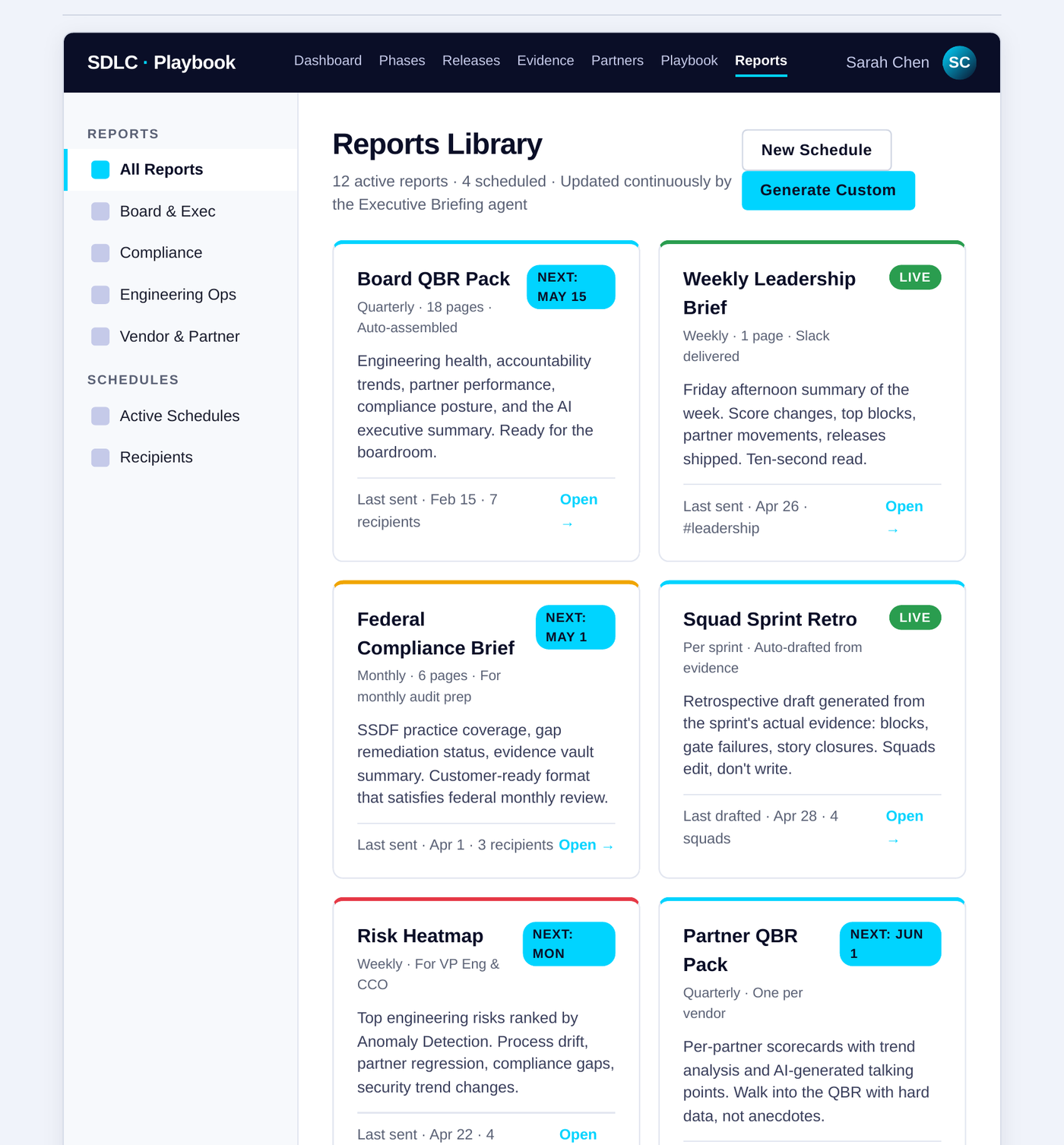This screenshot has height=1145, width=1064.
Task: Go to the Phases nav item
Action: tap(402, 61)
